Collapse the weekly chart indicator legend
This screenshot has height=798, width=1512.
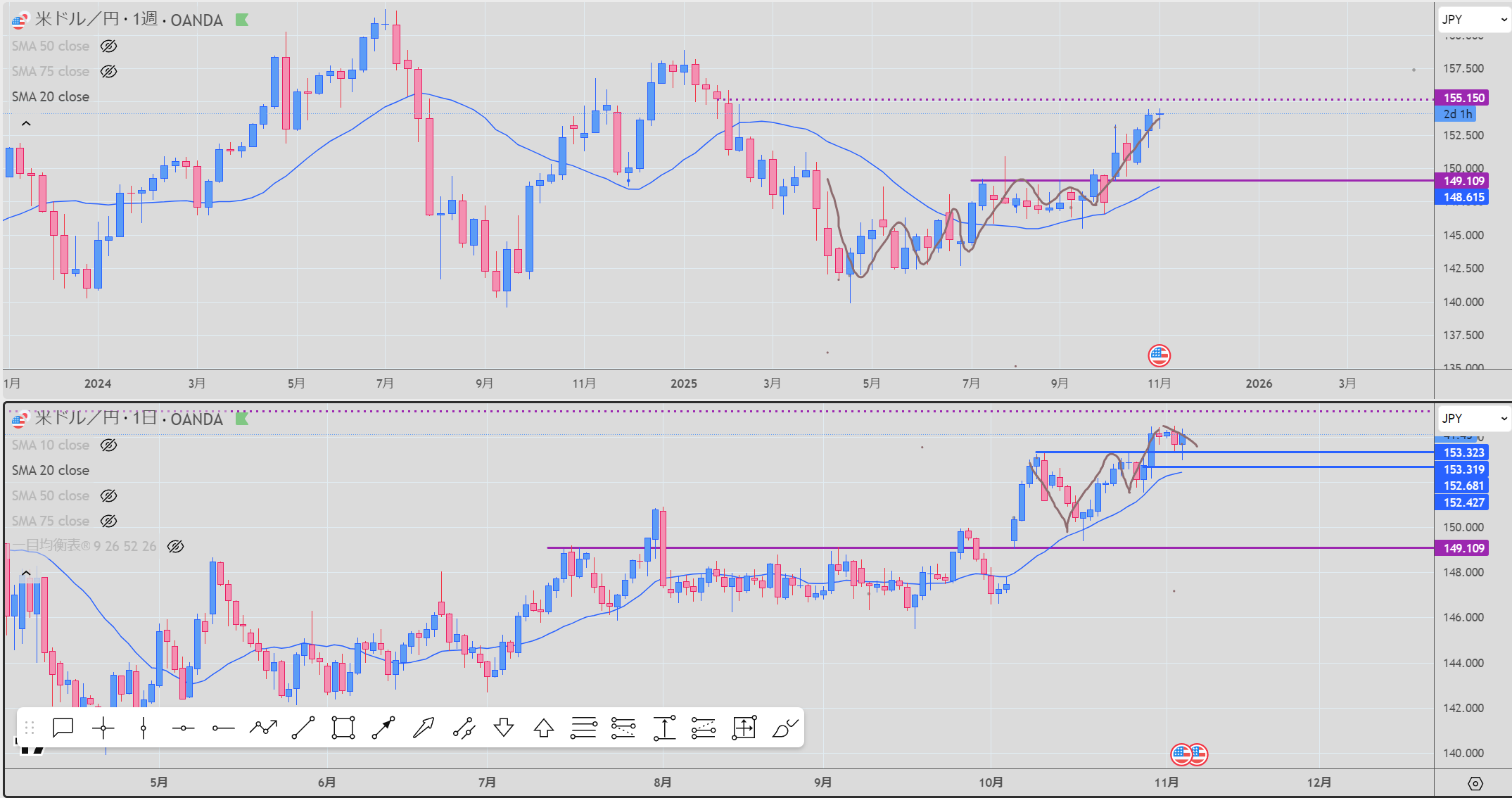point(26,124)
